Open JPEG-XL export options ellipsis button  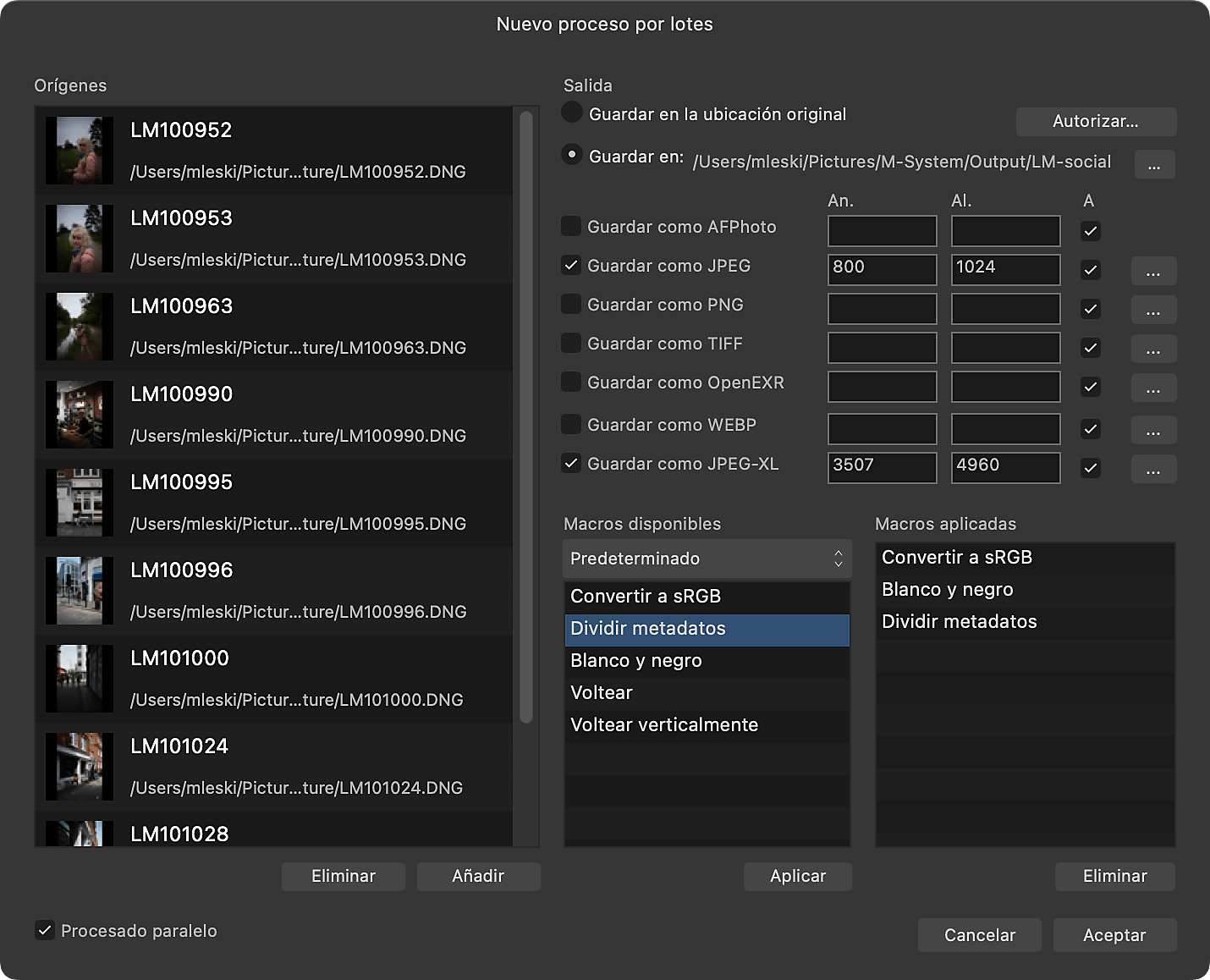tap(1153, 469)
